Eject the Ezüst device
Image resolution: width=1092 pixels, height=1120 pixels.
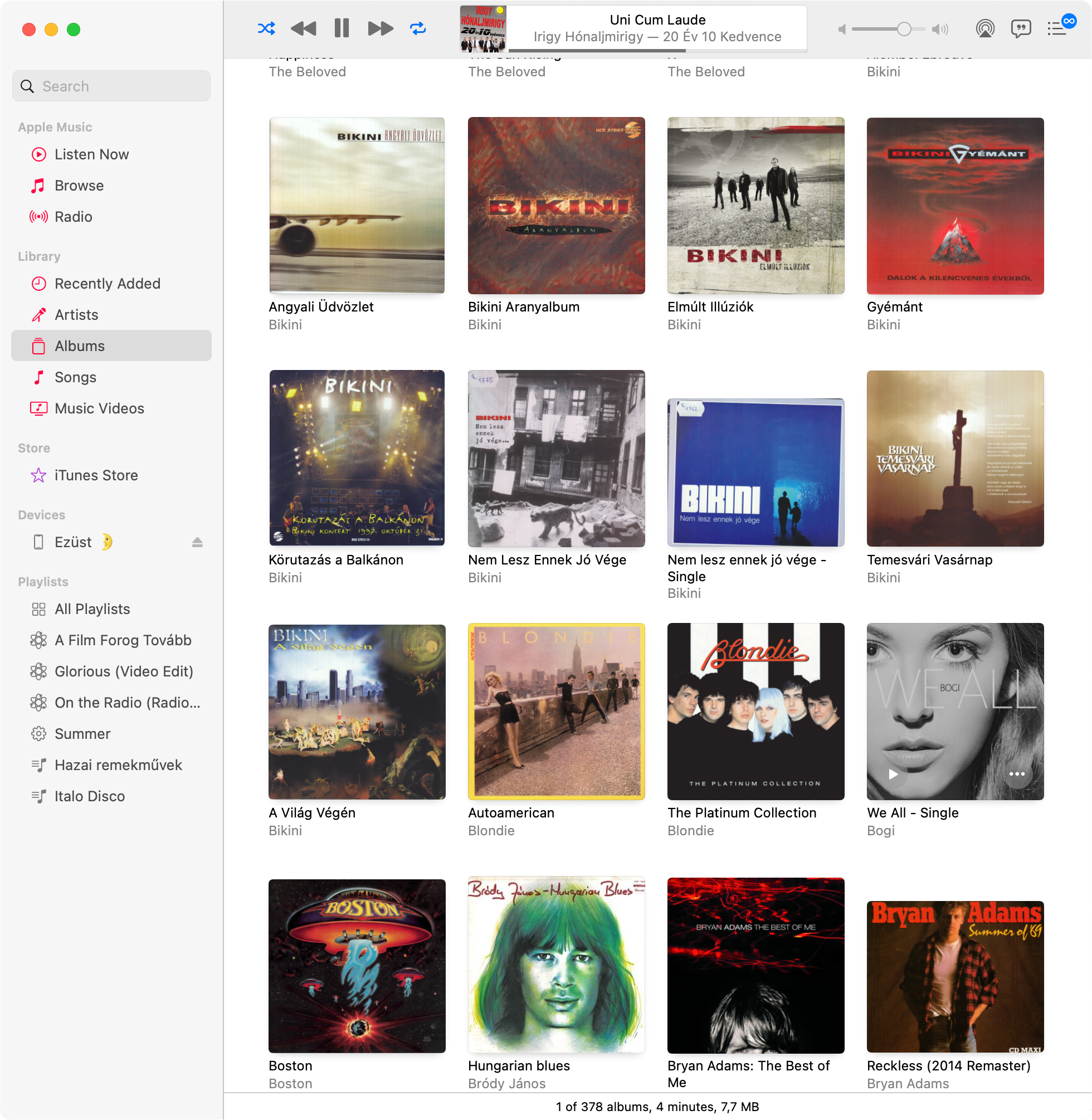tap(197, 542)
